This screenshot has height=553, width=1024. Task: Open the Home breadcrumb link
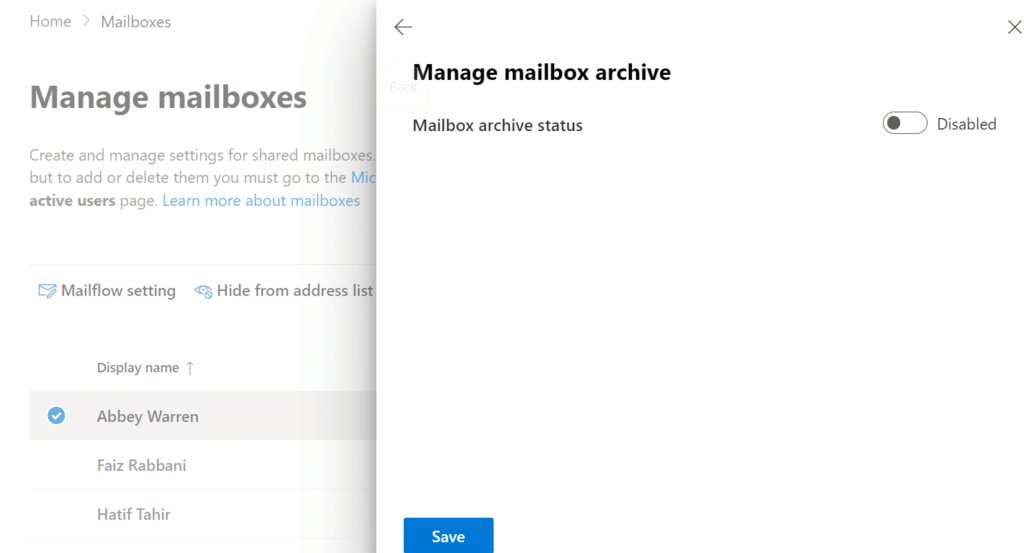[x=50, y=22]
